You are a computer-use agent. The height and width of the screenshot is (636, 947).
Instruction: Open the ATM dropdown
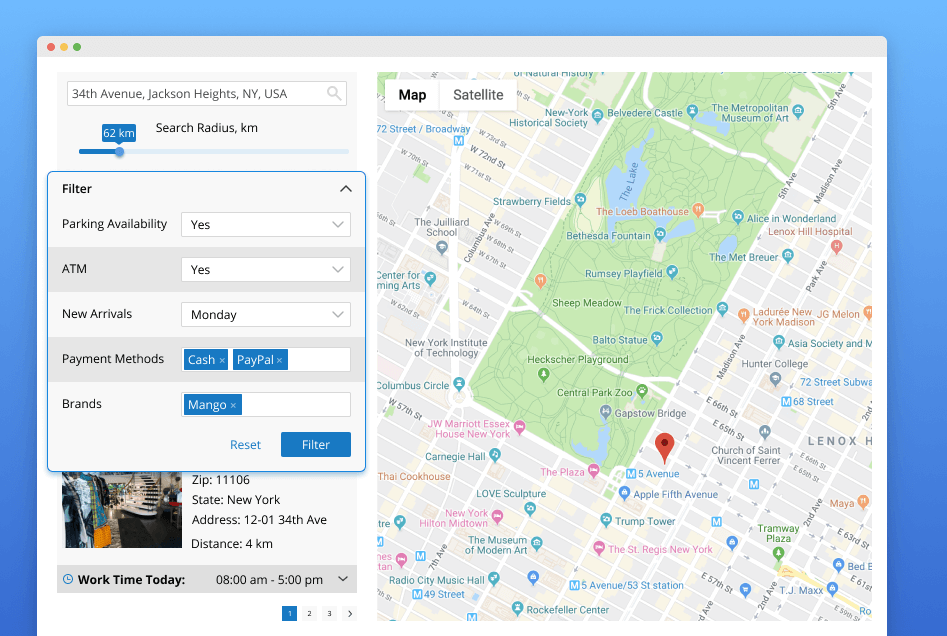pyautogui.click(x=265, y=270)
